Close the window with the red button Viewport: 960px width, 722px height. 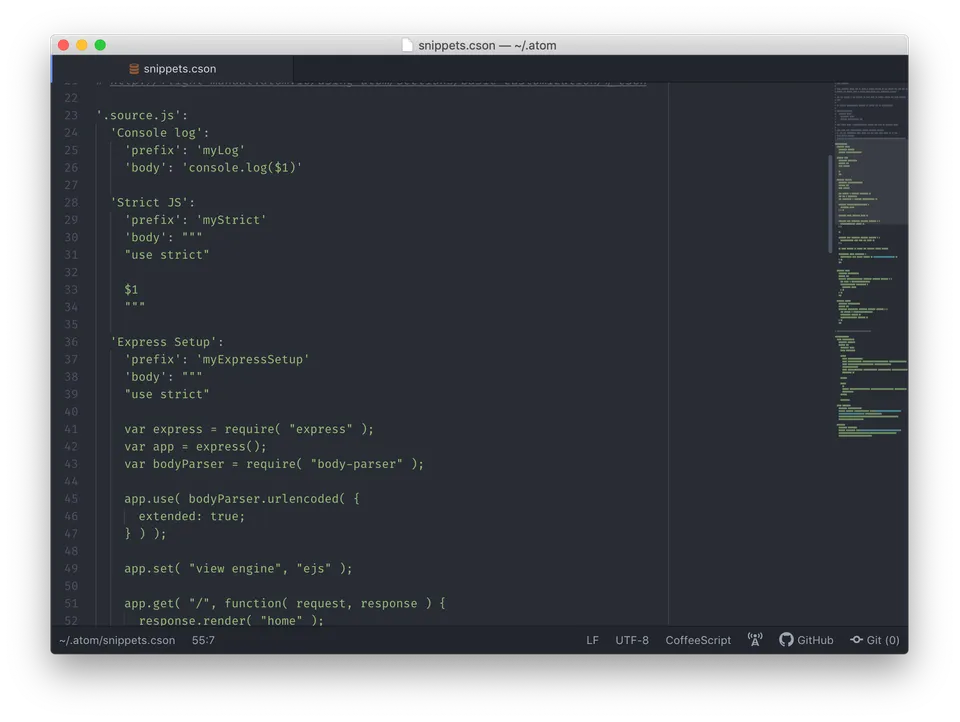pos(64,45)
